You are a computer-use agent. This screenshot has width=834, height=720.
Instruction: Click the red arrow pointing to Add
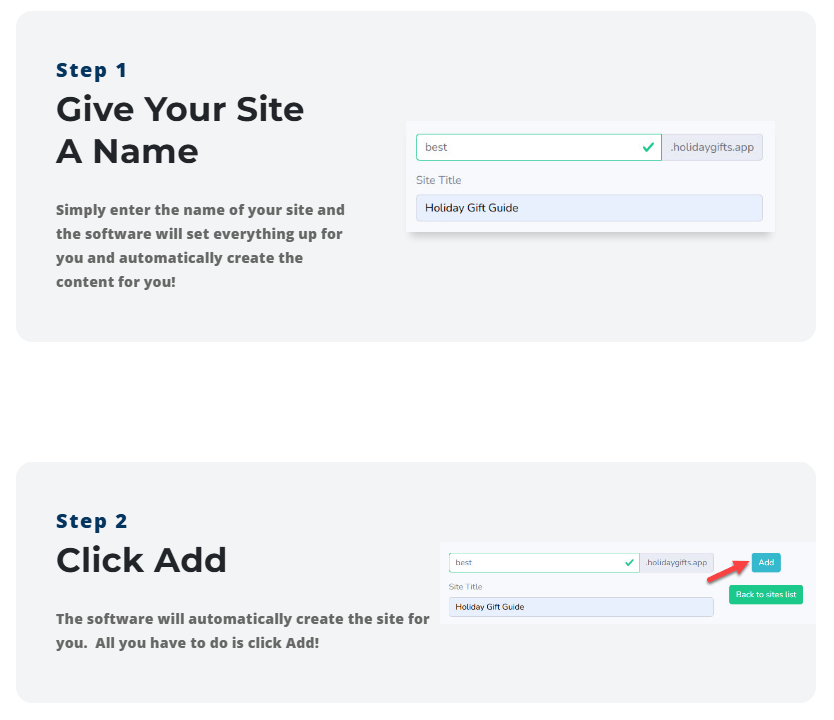(x=728, y=572)
